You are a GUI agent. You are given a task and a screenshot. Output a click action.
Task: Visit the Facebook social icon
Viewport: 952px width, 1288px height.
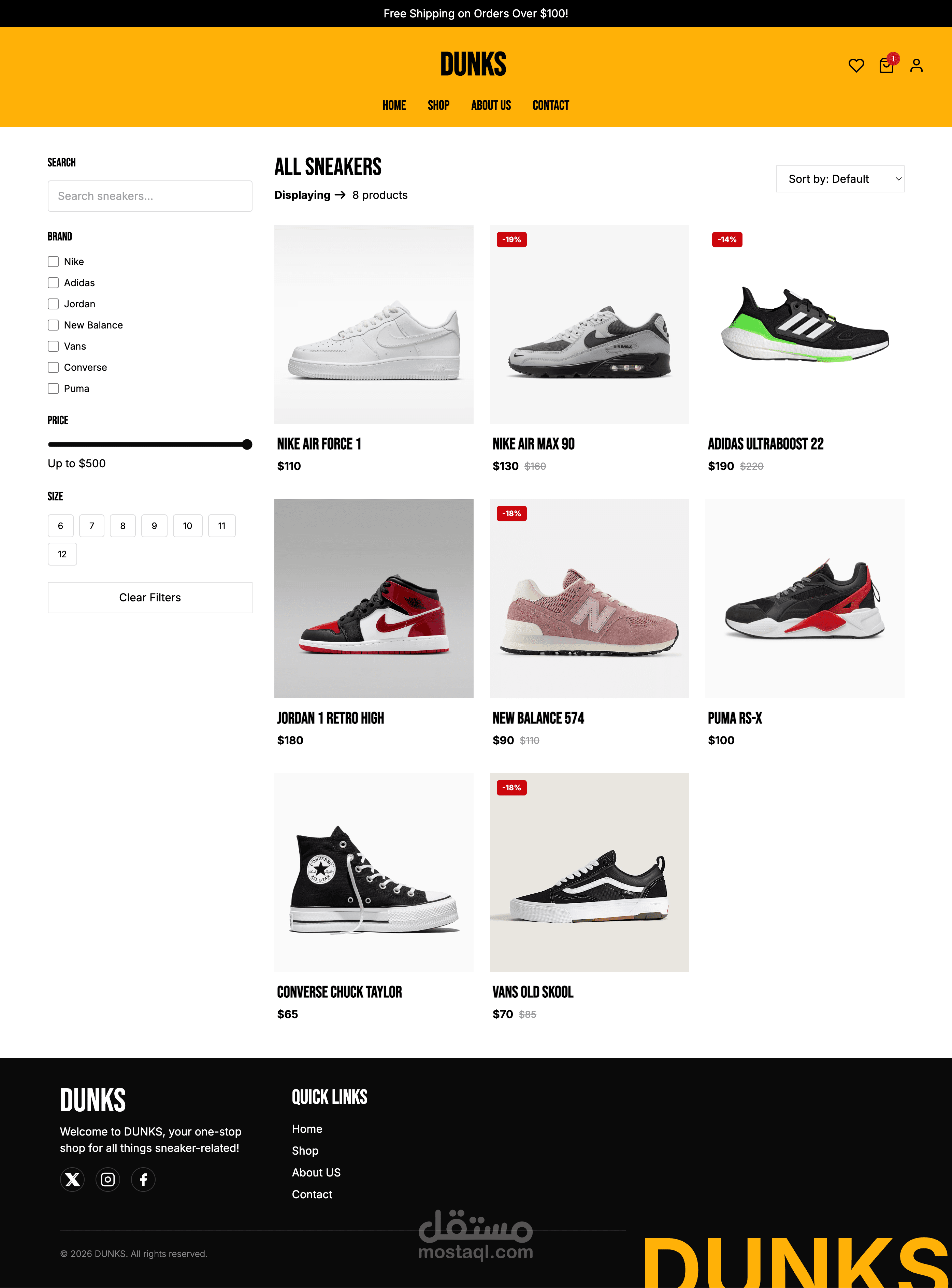point(143,1180)
